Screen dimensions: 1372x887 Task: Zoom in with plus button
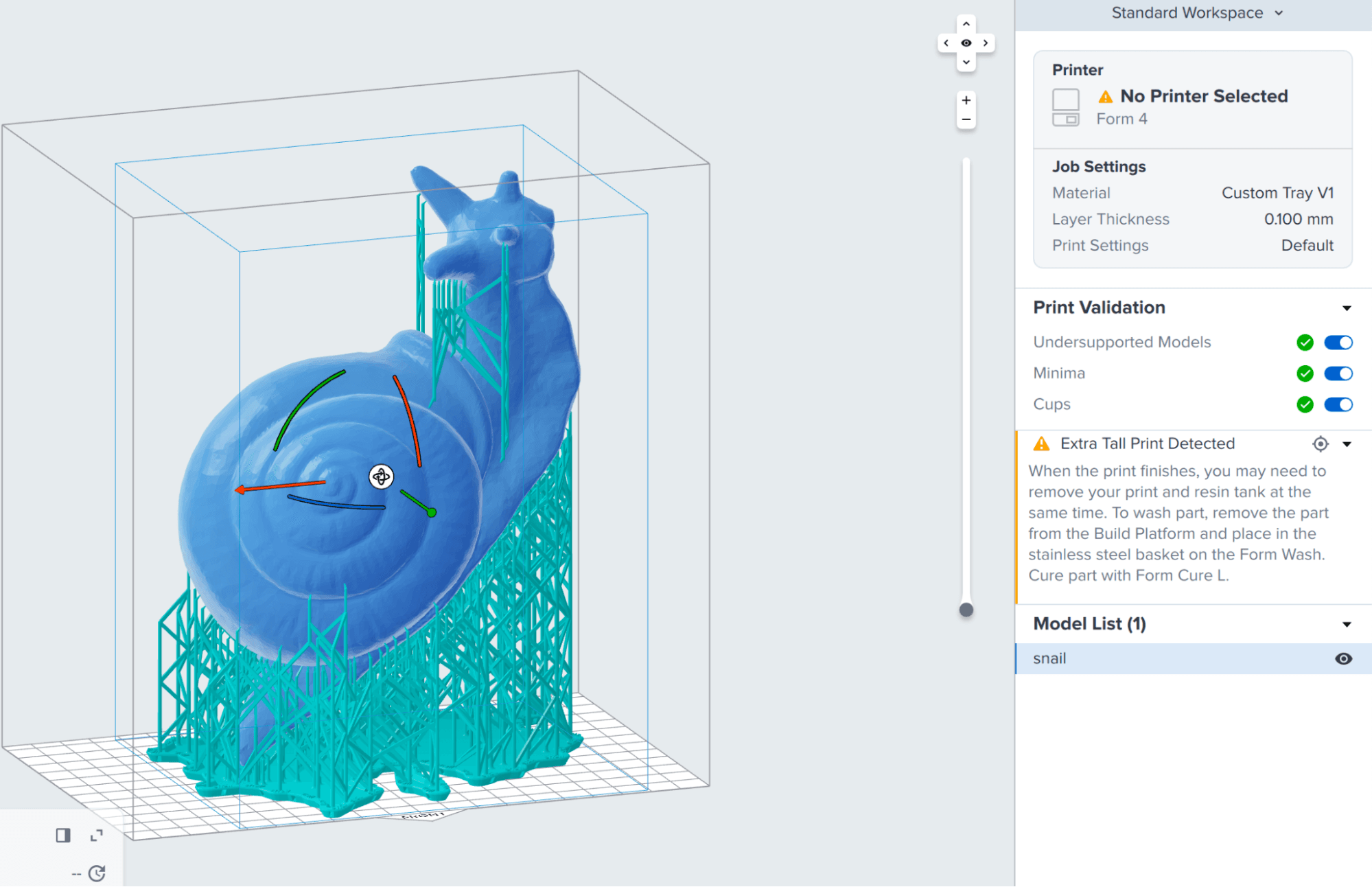[966, 100]
